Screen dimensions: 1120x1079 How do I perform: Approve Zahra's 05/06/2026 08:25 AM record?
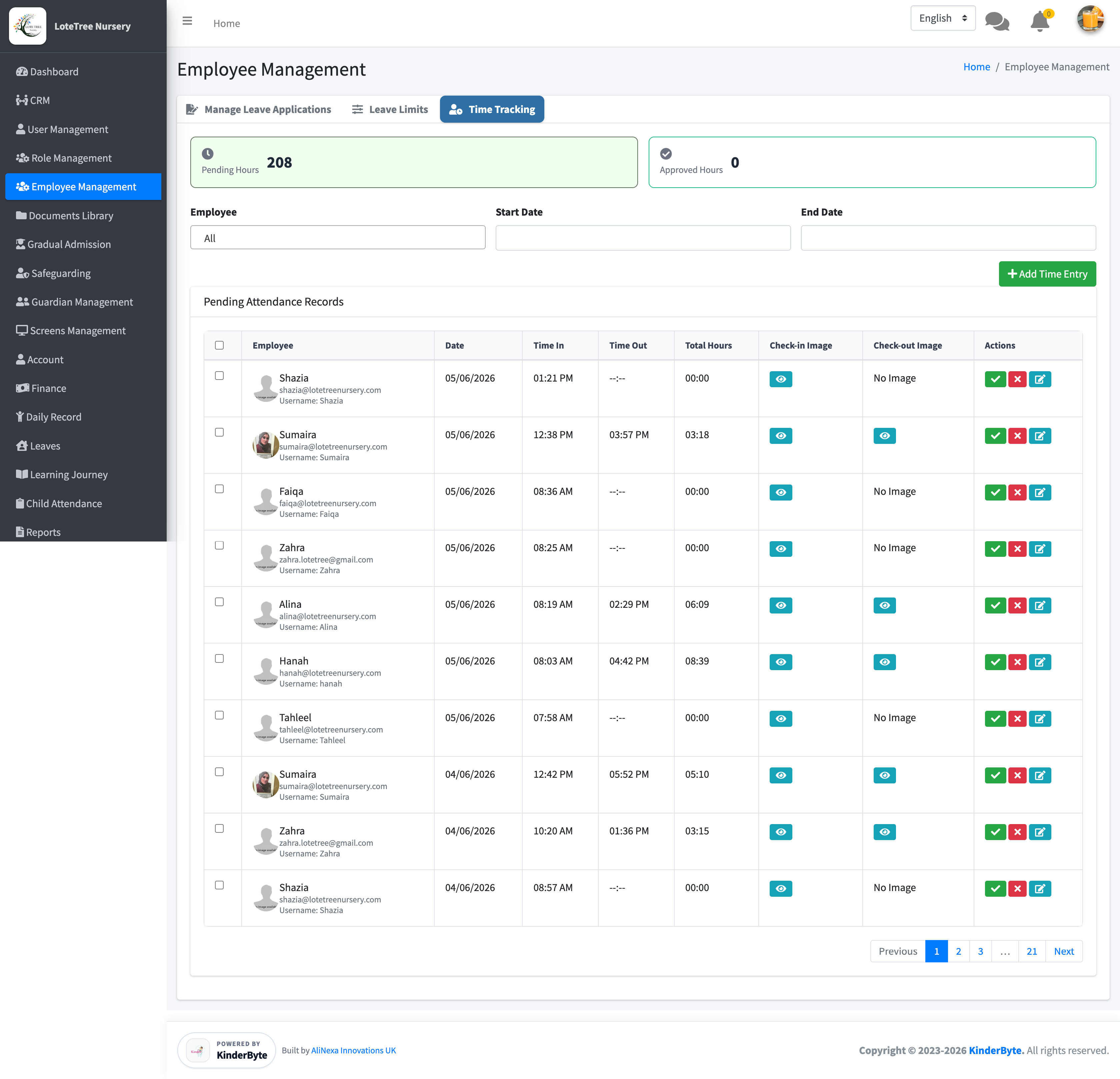[995, 549]
